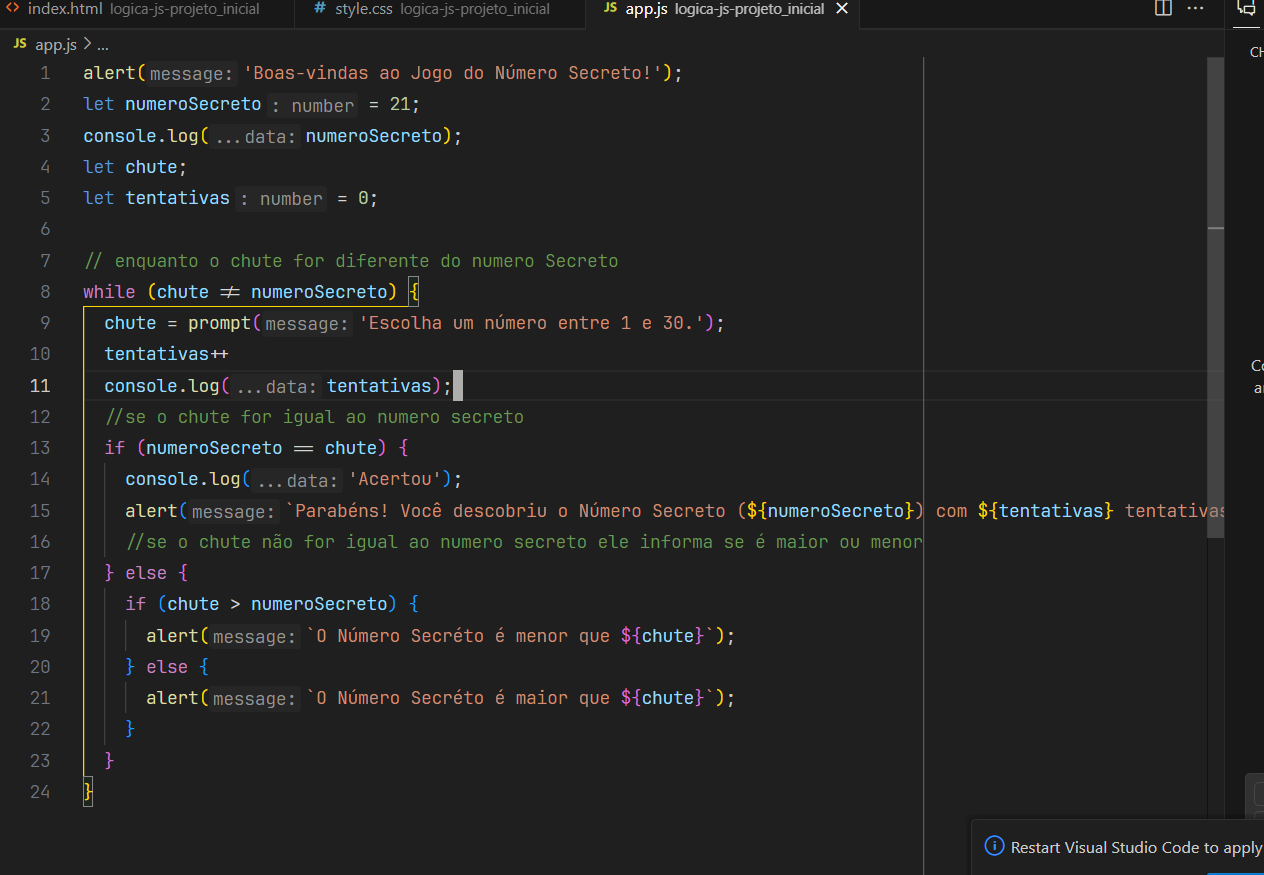Click the JS file icon on app.js tab
The width and height of the screenshot is (1264, 875).
coord(610,8)
